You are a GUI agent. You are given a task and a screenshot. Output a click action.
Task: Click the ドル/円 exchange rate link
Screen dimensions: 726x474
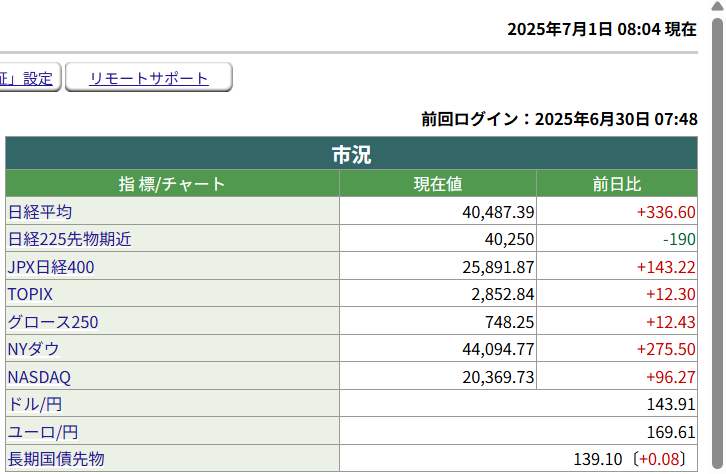click(33, 404)
